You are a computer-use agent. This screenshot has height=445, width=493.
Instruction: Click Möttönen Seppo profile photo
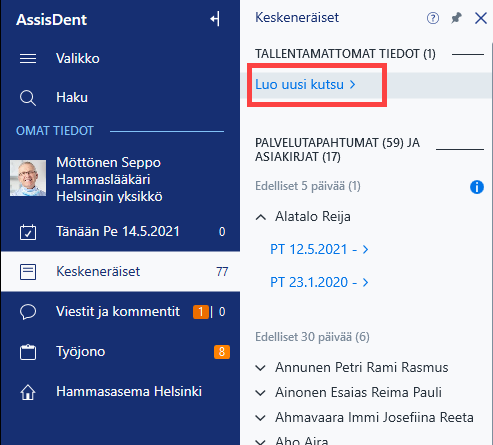28,178
